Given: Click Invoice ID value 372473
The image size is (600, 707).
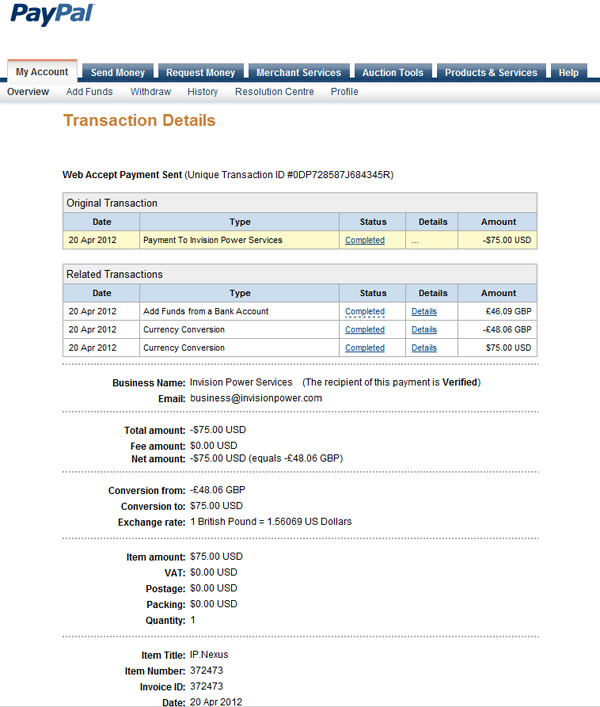Looking at the screenshot, I should (206, 686).
